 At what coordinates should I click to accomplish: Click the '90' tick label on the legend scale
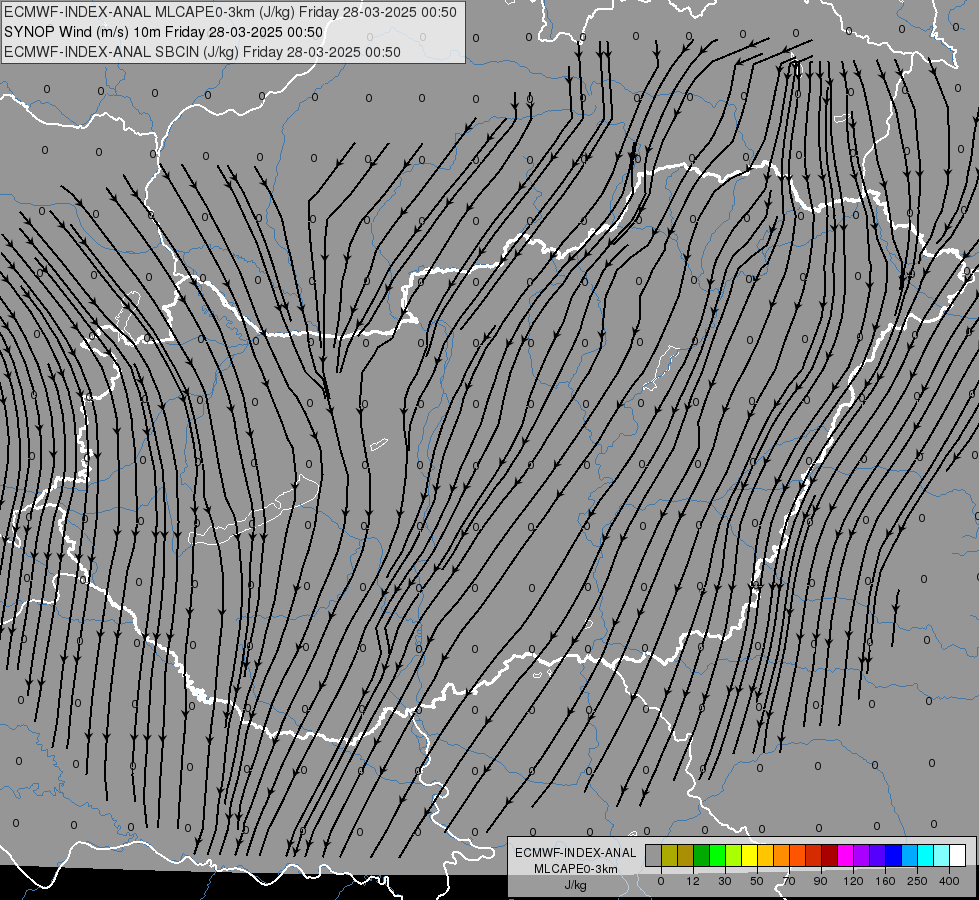pyautogui.click(x=820, y=881)
